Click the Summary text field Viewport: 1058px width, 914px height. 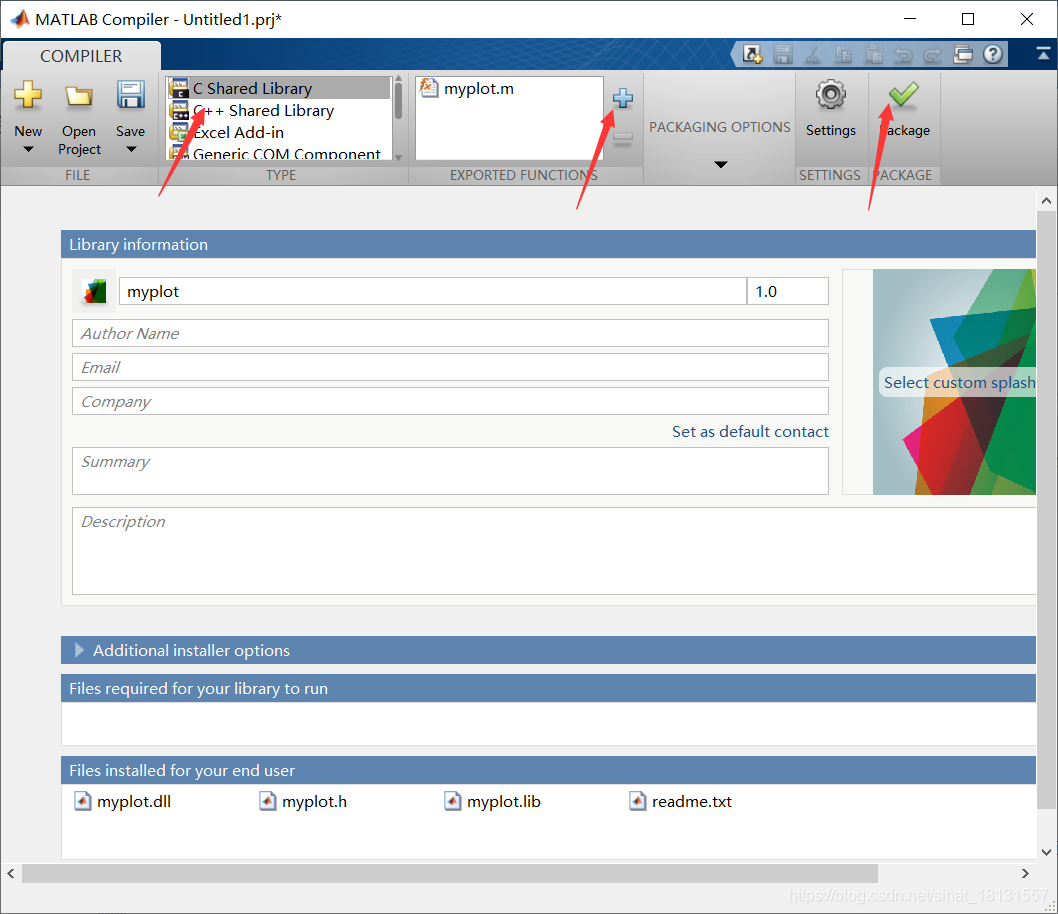tap(450, 471)
